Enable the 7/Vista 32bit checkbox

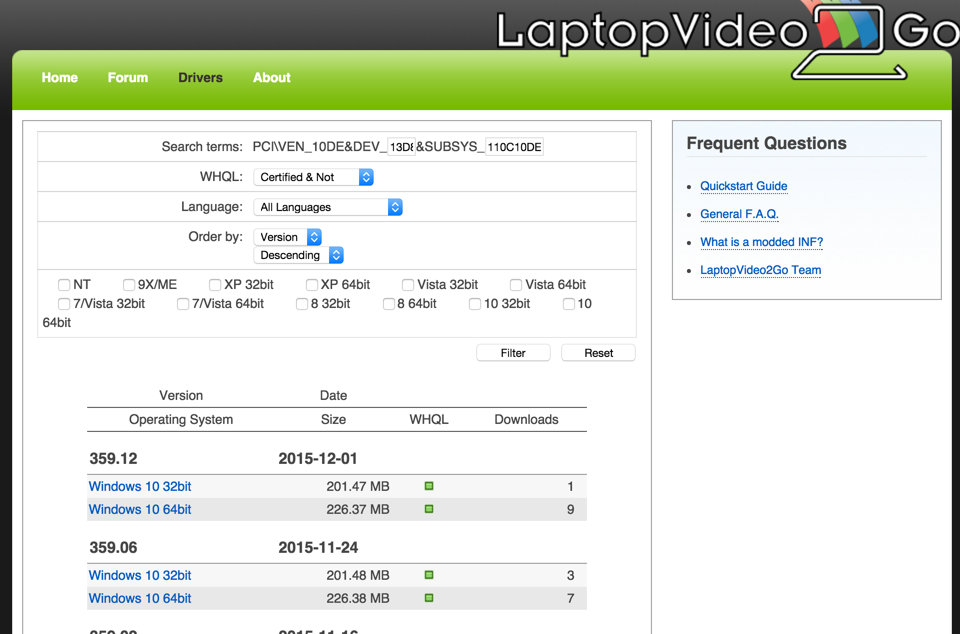[64, 304]
